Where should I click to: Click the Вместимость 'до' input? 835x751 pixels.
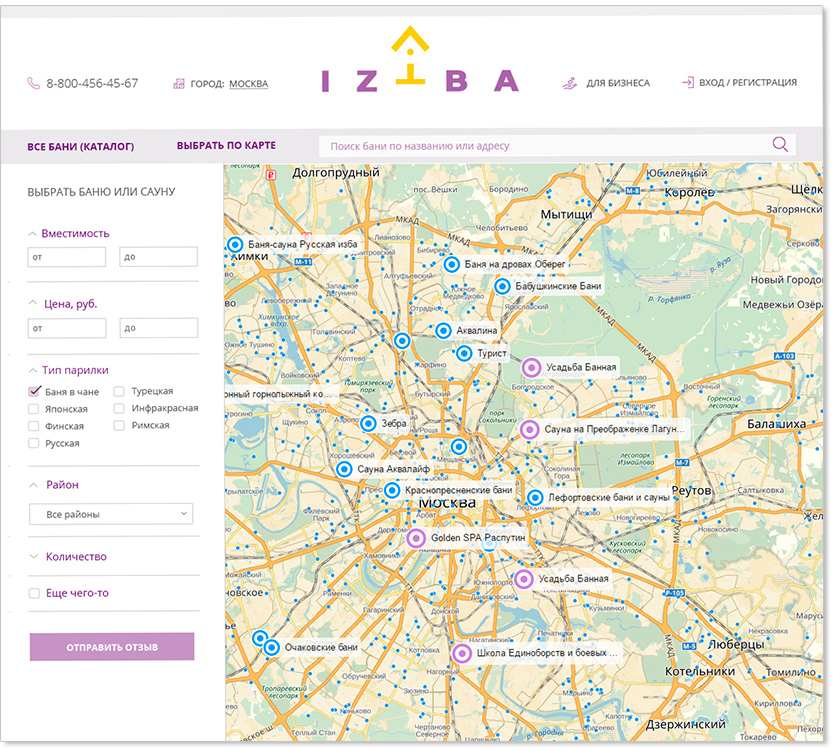pos(159,257)
